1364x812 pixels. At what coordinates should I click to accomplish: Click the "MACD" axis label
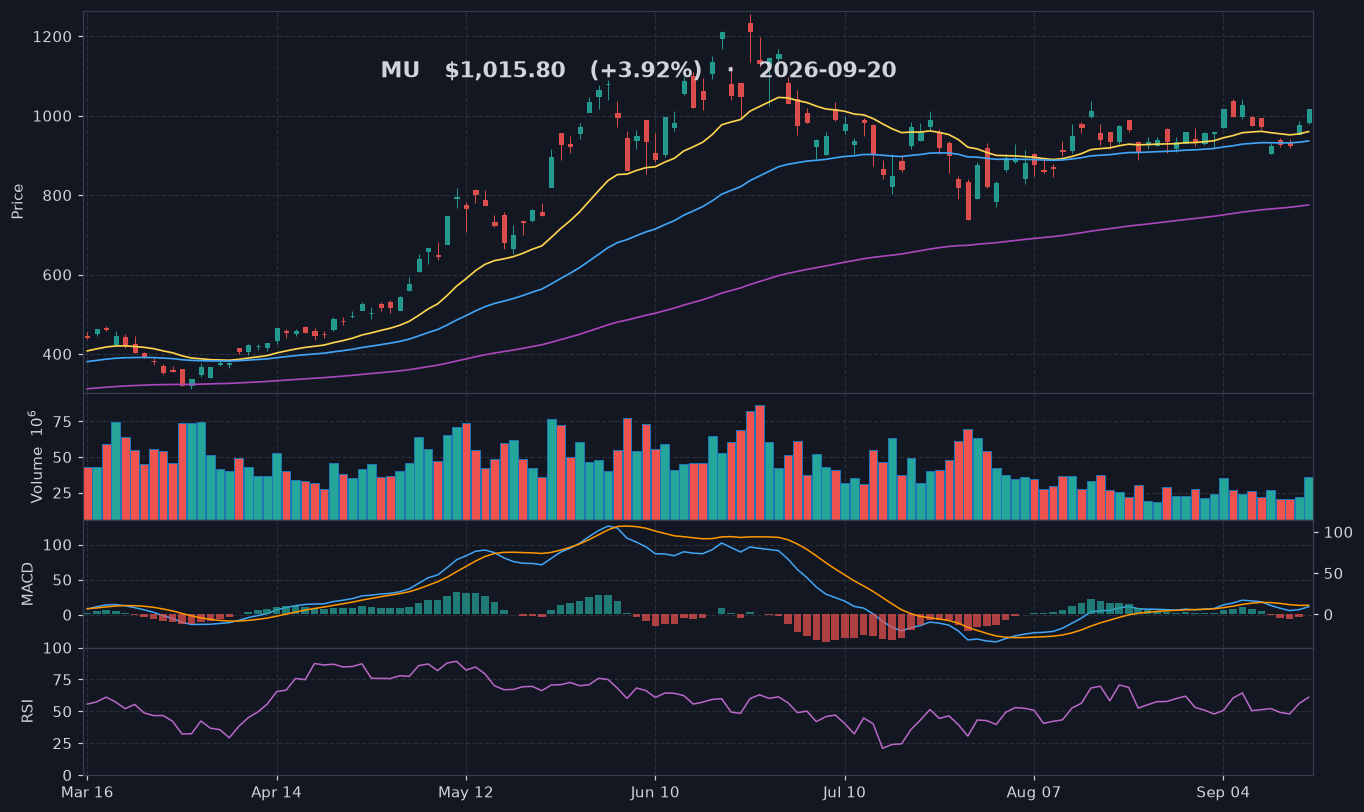[28, 584]
